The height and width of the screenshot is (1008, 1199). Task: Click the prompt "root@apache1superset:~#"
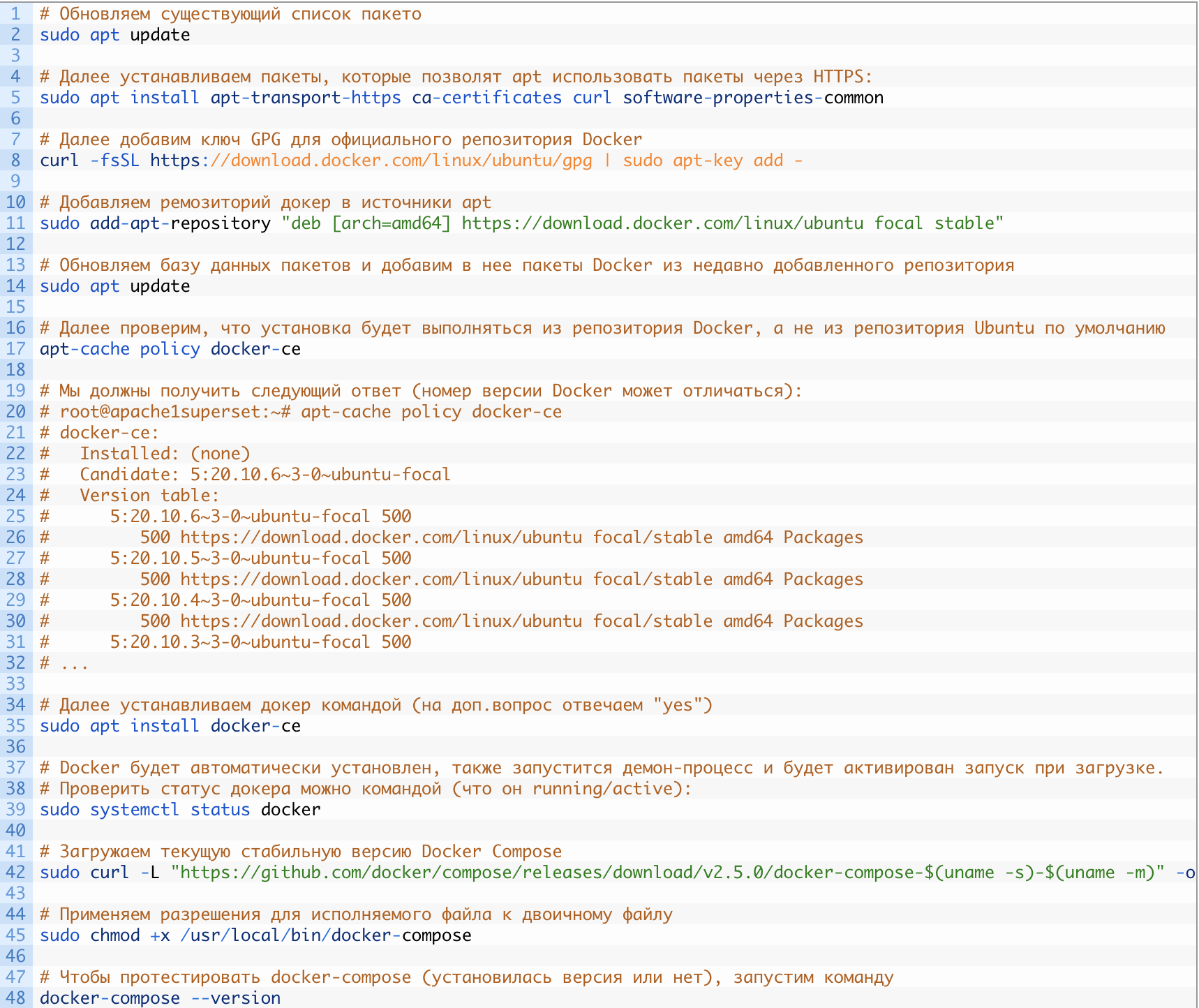coord(175,412)
